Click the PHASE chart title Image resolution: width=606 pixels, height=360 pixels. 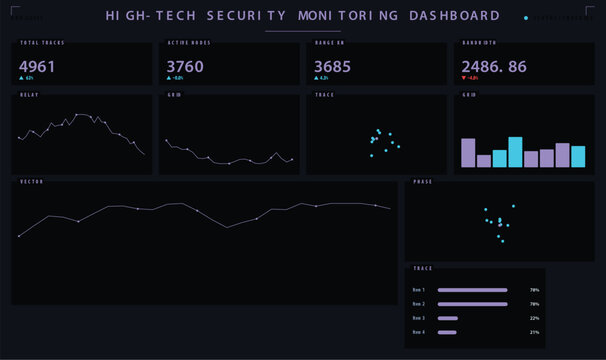pos(422,181)
